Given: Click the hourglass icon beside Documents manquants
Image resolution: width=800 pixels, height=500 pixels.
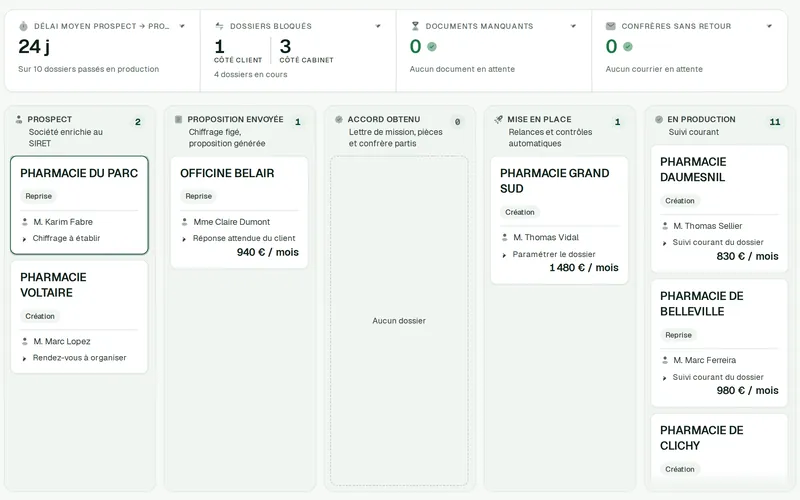Looking at the screenshot, I should (x=415, y=26).
